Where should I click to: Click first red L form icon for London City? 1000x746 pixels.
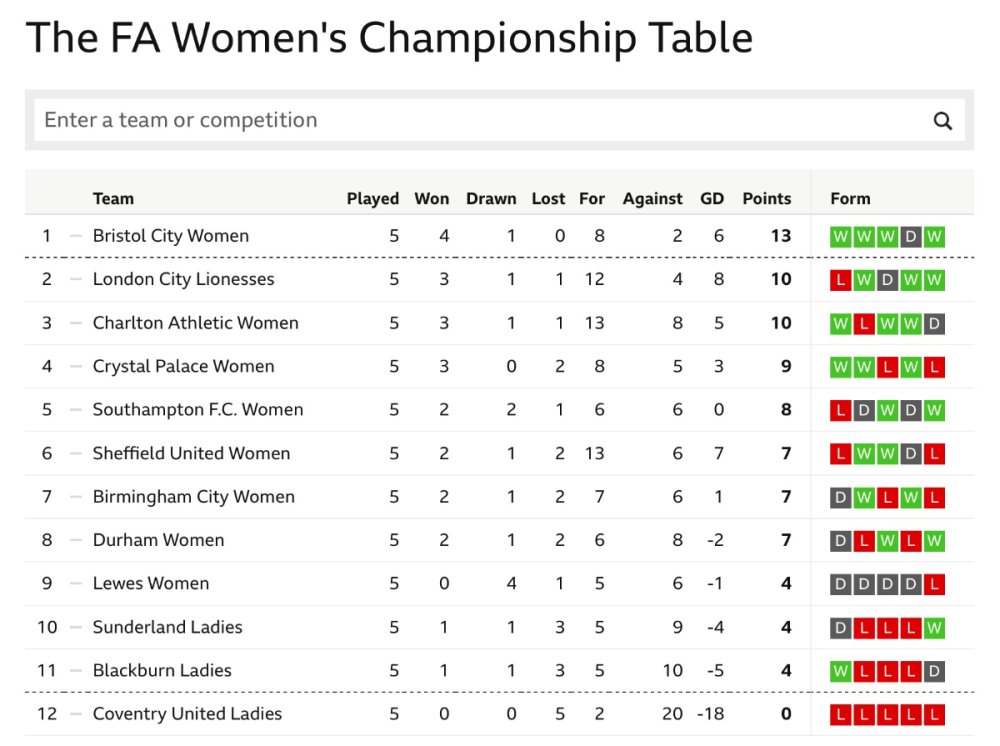tap(840, 280)
